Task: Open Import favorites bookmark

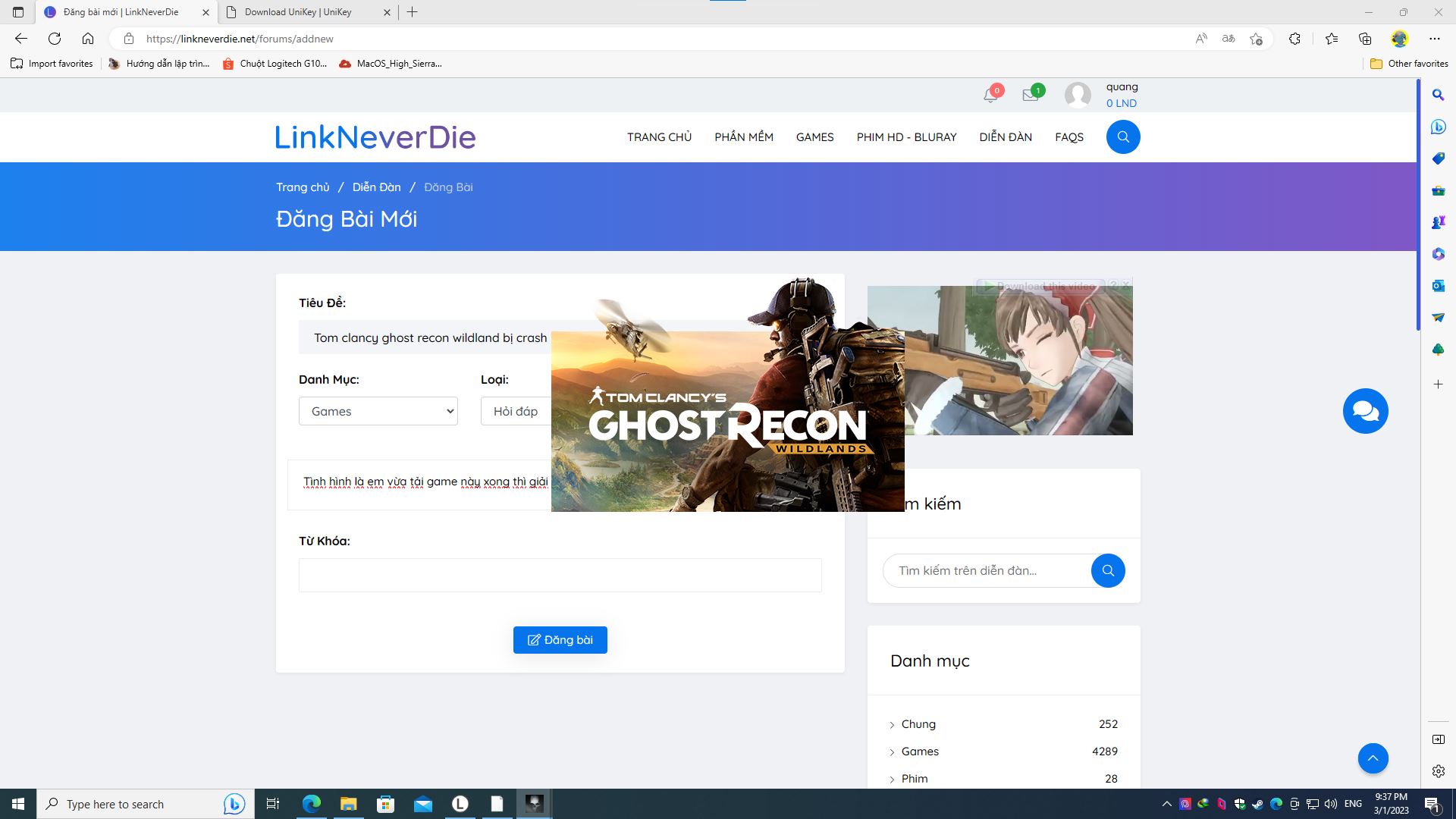Action: [52, 64]
